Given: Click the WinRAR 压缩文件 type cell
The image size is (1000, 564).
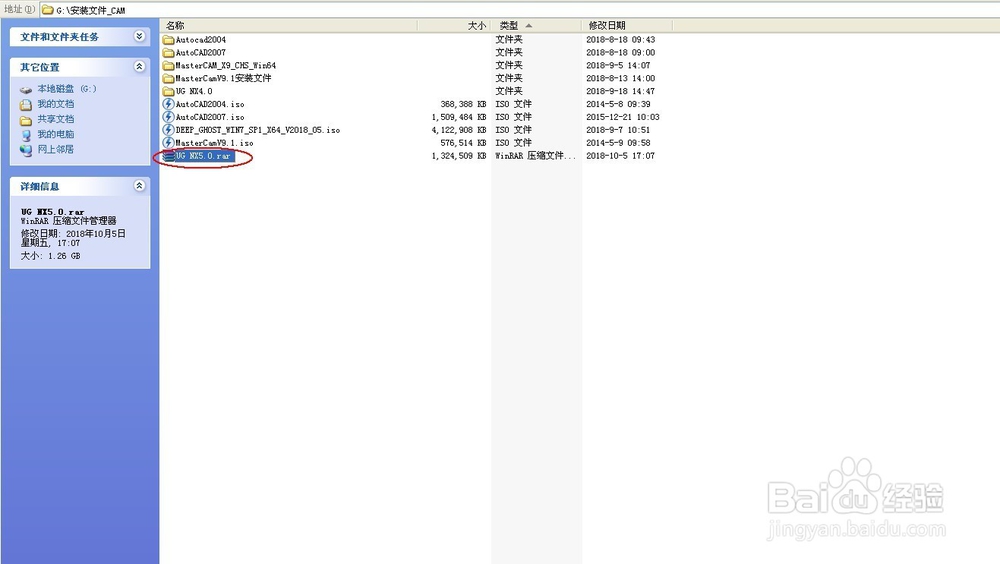Looking at the screenshot, I should tap(535, 156).
